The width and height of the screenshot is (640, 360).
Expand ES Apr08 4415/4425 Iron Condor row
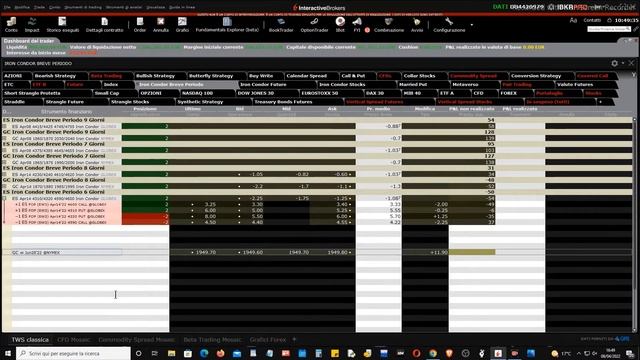click(x=5, y=126)
